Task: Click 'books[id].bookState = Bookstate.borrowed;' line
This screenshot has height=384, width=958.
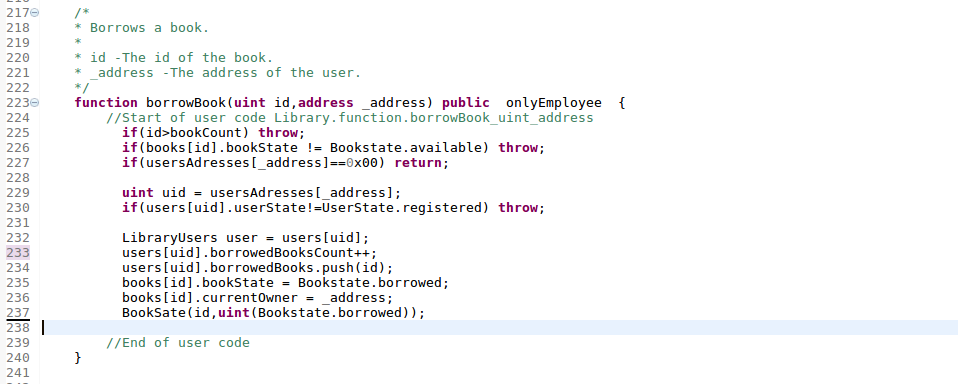Action: tap(285, 283)
